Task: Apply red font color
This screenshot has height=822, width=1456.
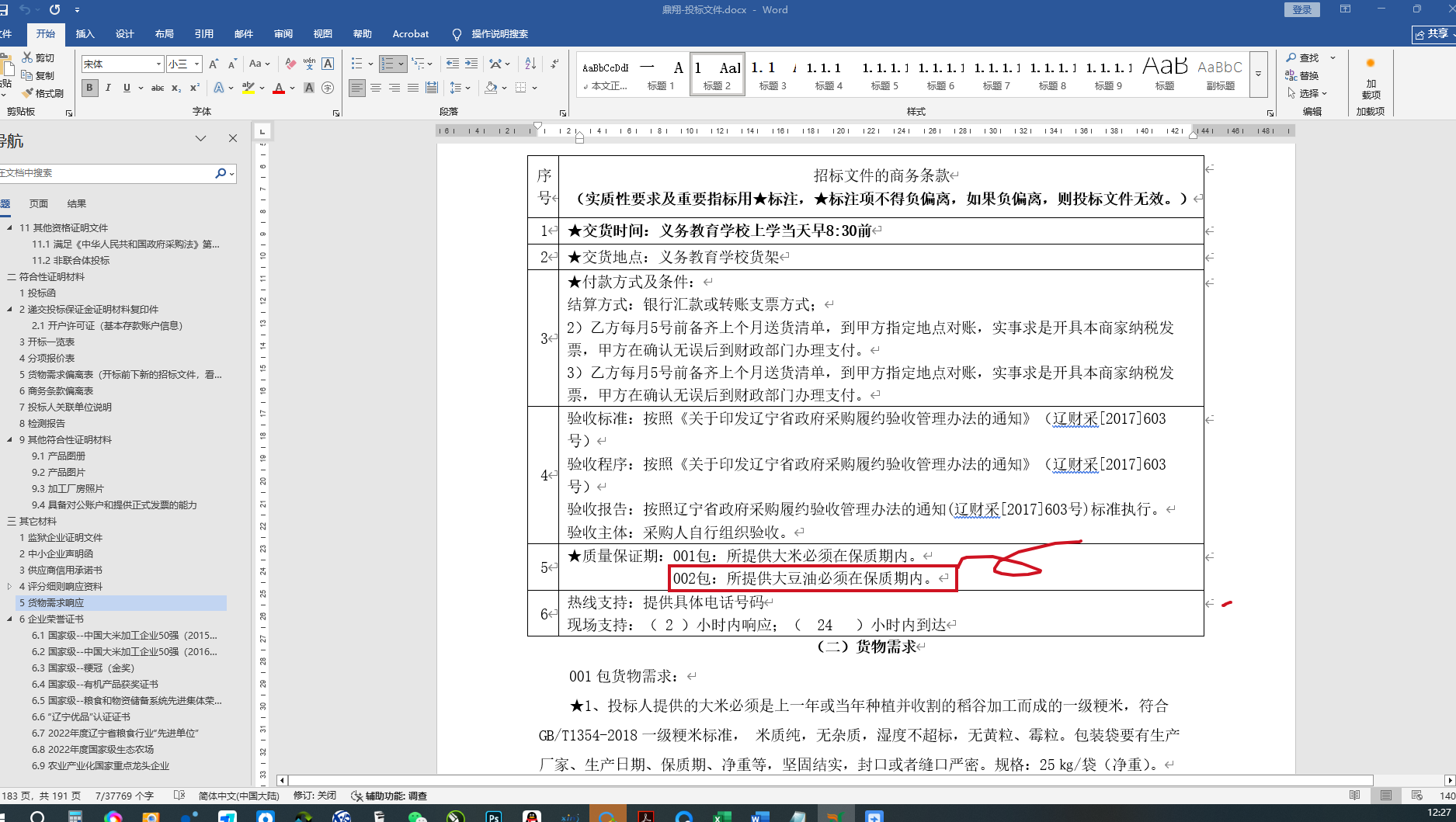Action: tap(279, 88)
